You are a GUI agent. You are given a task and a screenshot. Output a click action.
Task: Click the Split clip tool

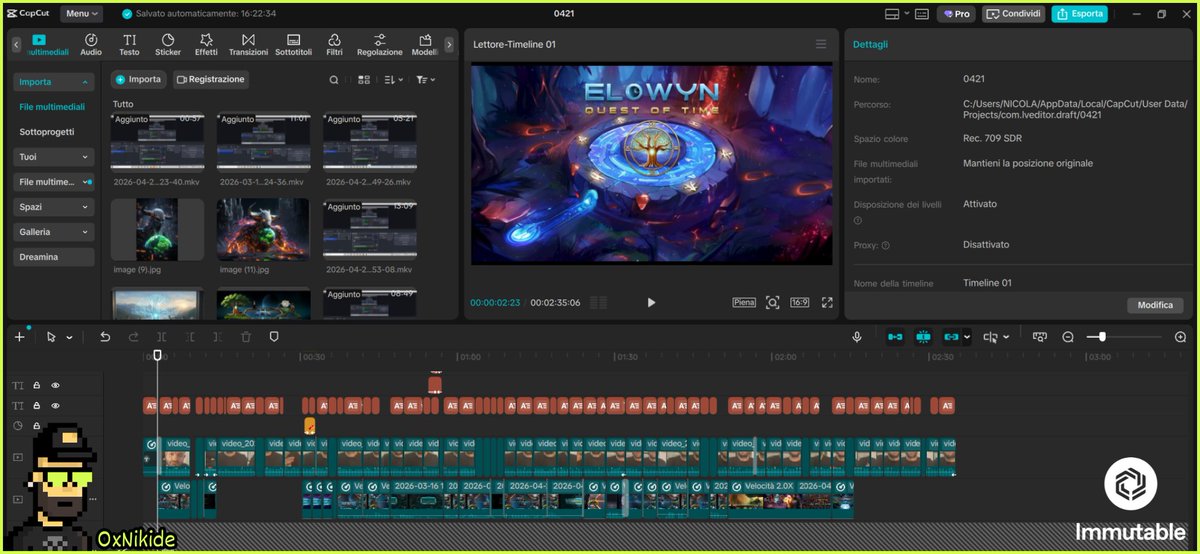(161, 337)
